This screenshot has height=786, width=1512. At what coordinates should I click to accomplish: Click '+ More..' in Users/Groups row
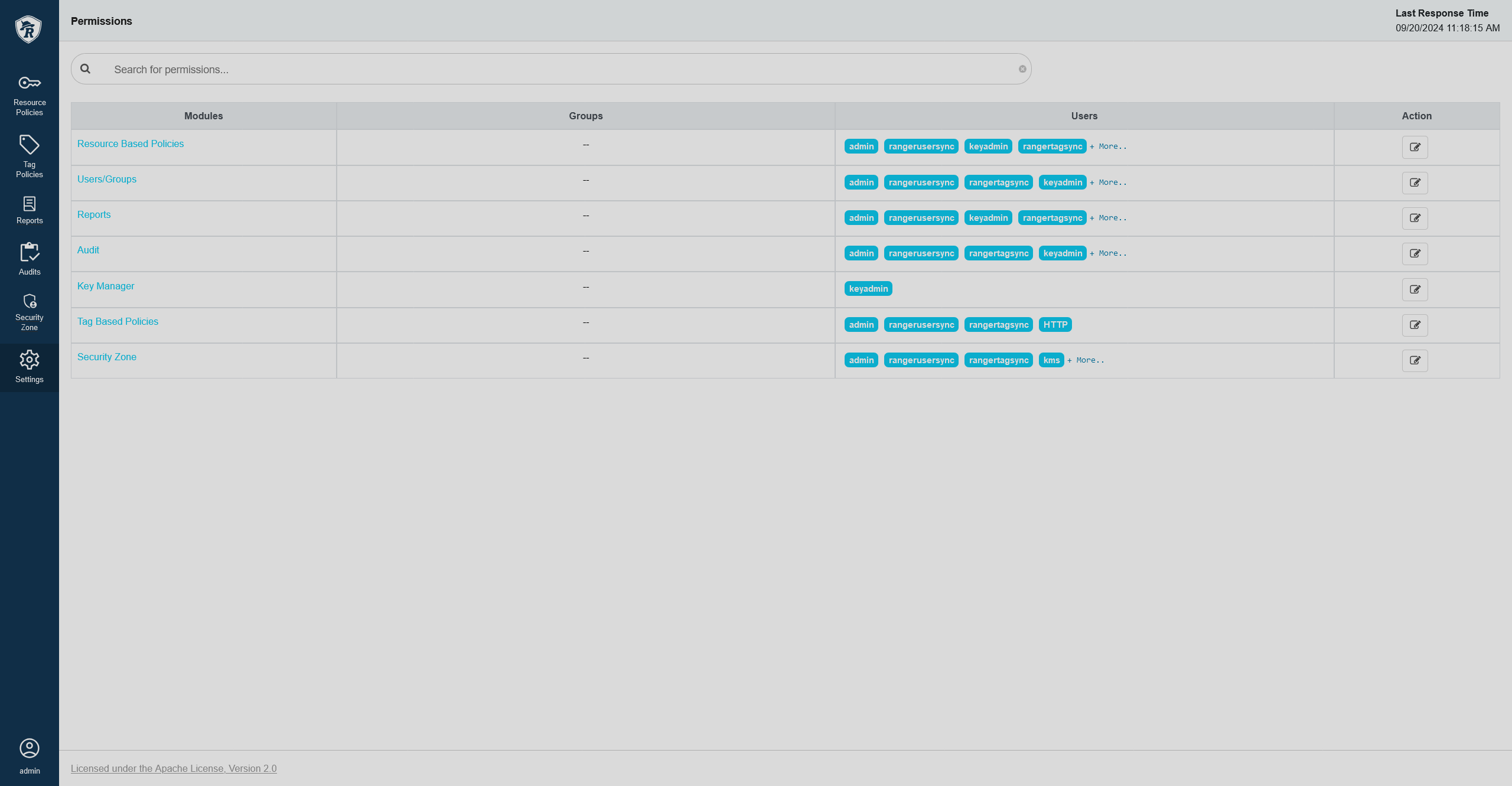1107,182
